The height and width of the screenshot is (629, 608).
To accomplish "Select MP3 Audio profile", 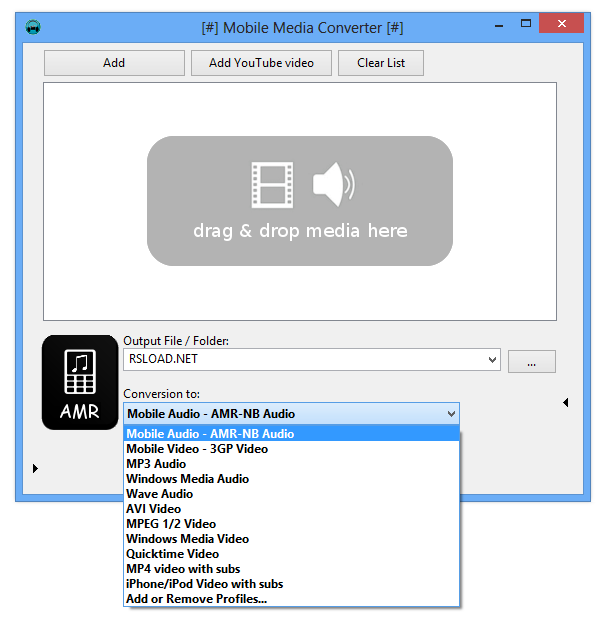I will point(291,464).
